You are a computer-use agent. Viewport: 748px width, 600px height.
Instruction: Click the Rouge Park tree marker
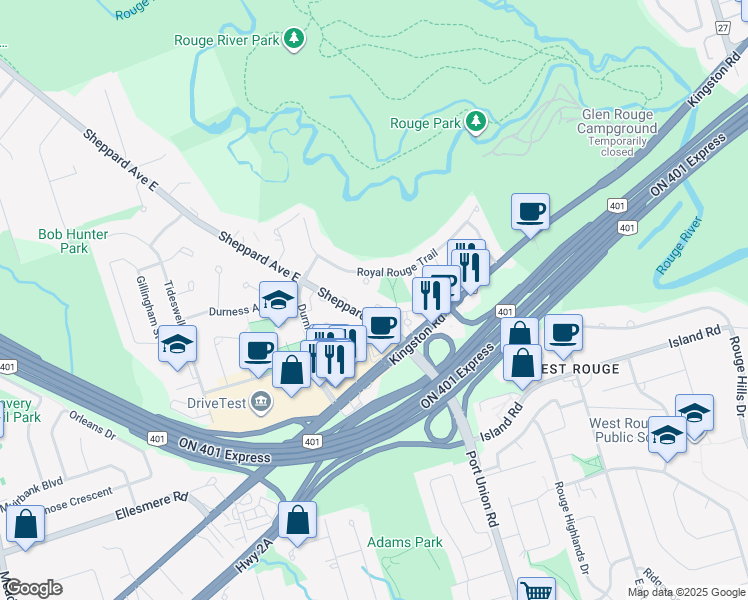tap(476, 122)
